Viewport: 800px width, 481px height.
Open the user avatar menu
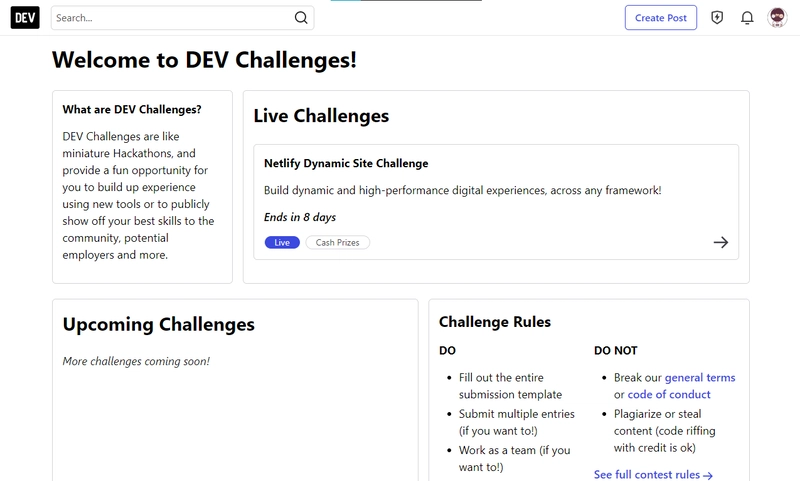coord(777,18)
